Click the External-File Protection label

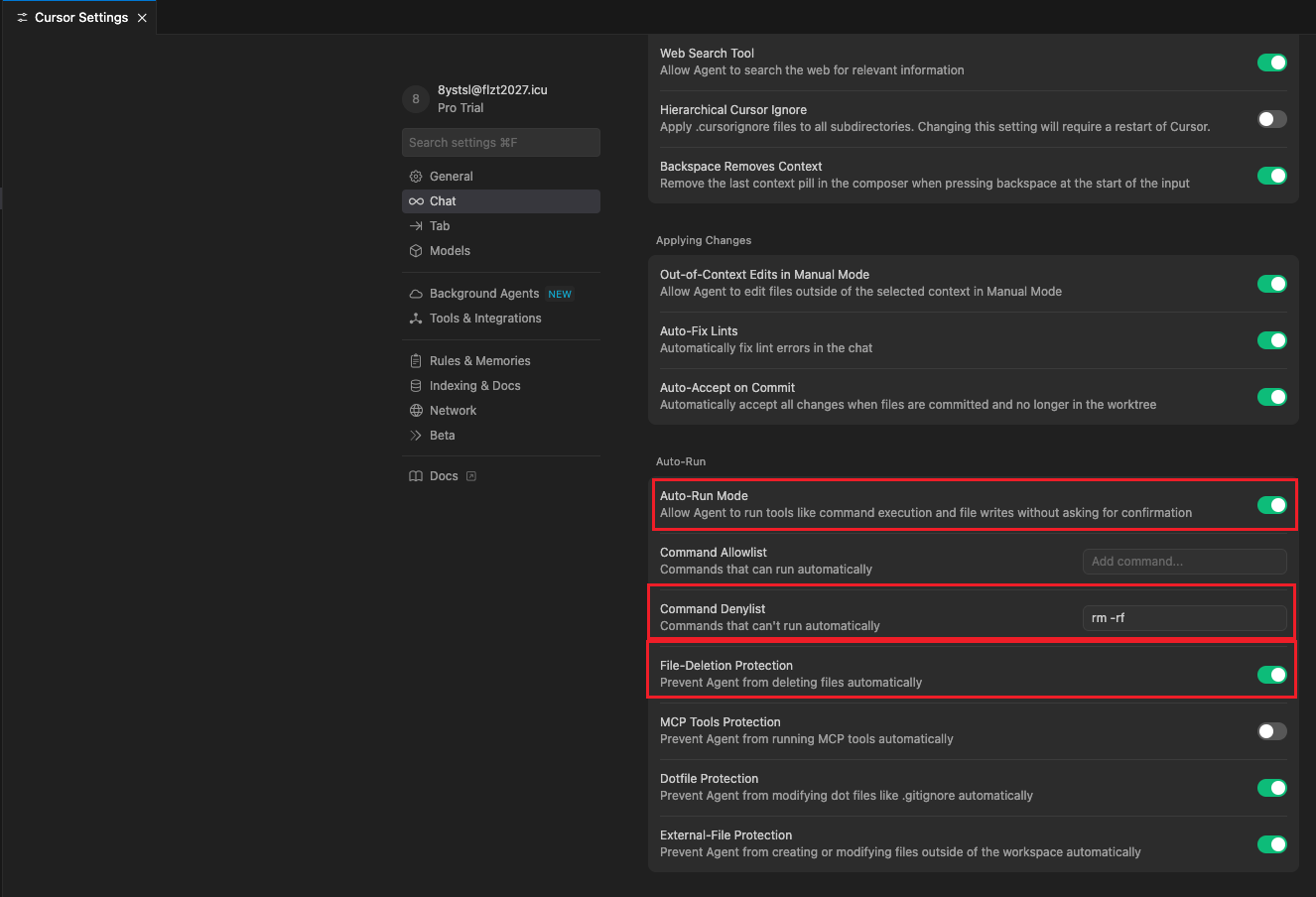(x=726, y=835)
